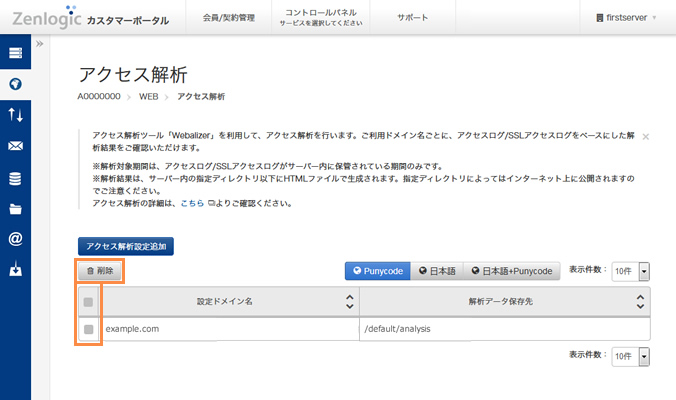This screenshot has width=676, height=400.
Task: Go to A0000000 breadcrumb
Action: click(x=99, y=97)
